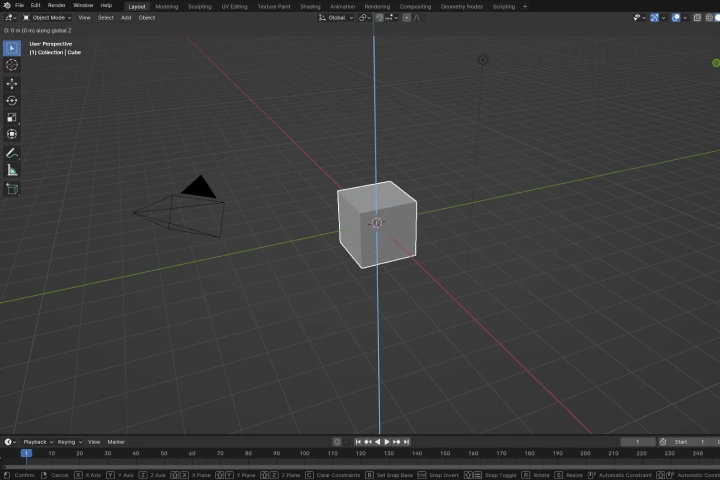
Task: Toggle proportional editing
Action: point(406,18)
